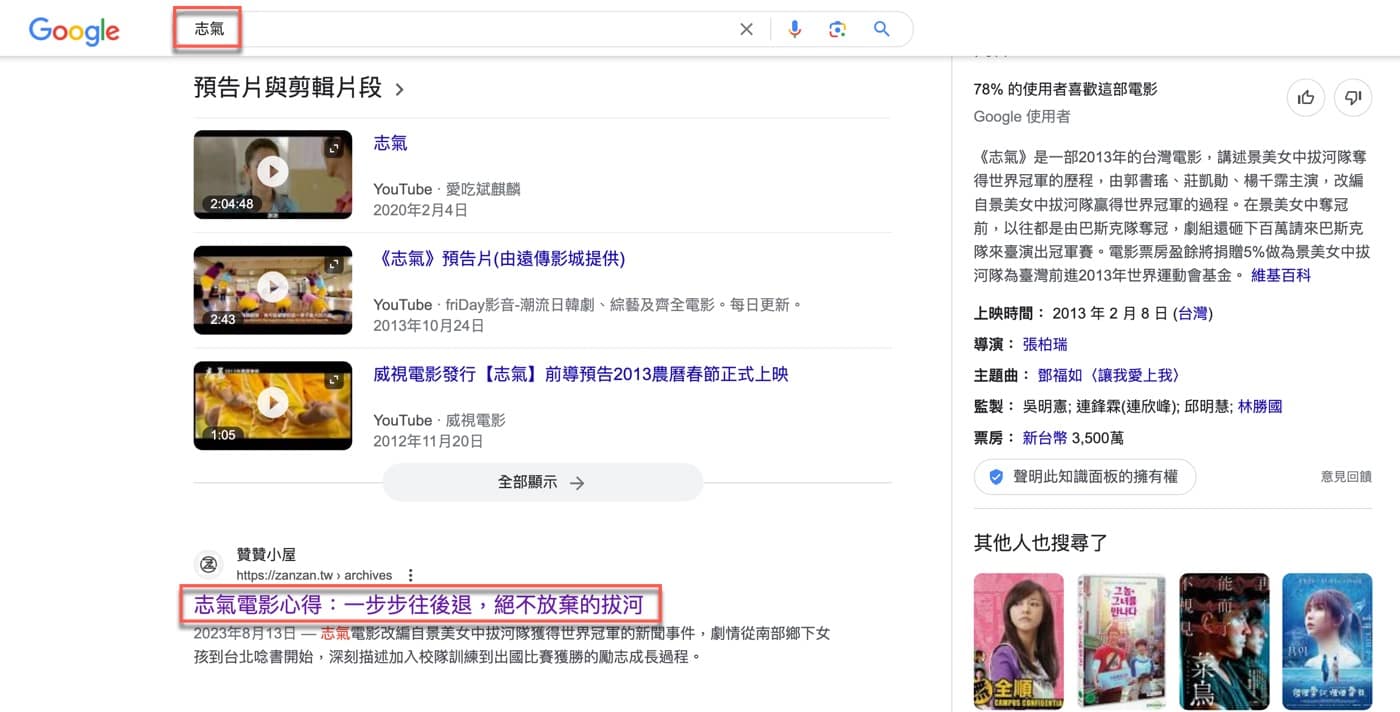Open director 張柏瑞 link

tap(1045, 344)
